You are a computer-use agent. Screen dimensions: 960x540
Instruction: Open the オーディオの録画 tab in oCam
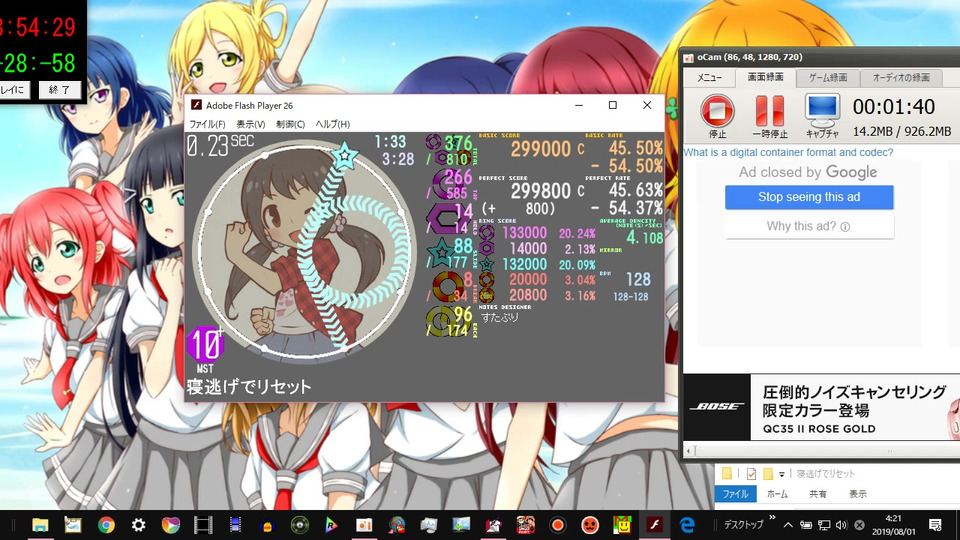point(901,78)
